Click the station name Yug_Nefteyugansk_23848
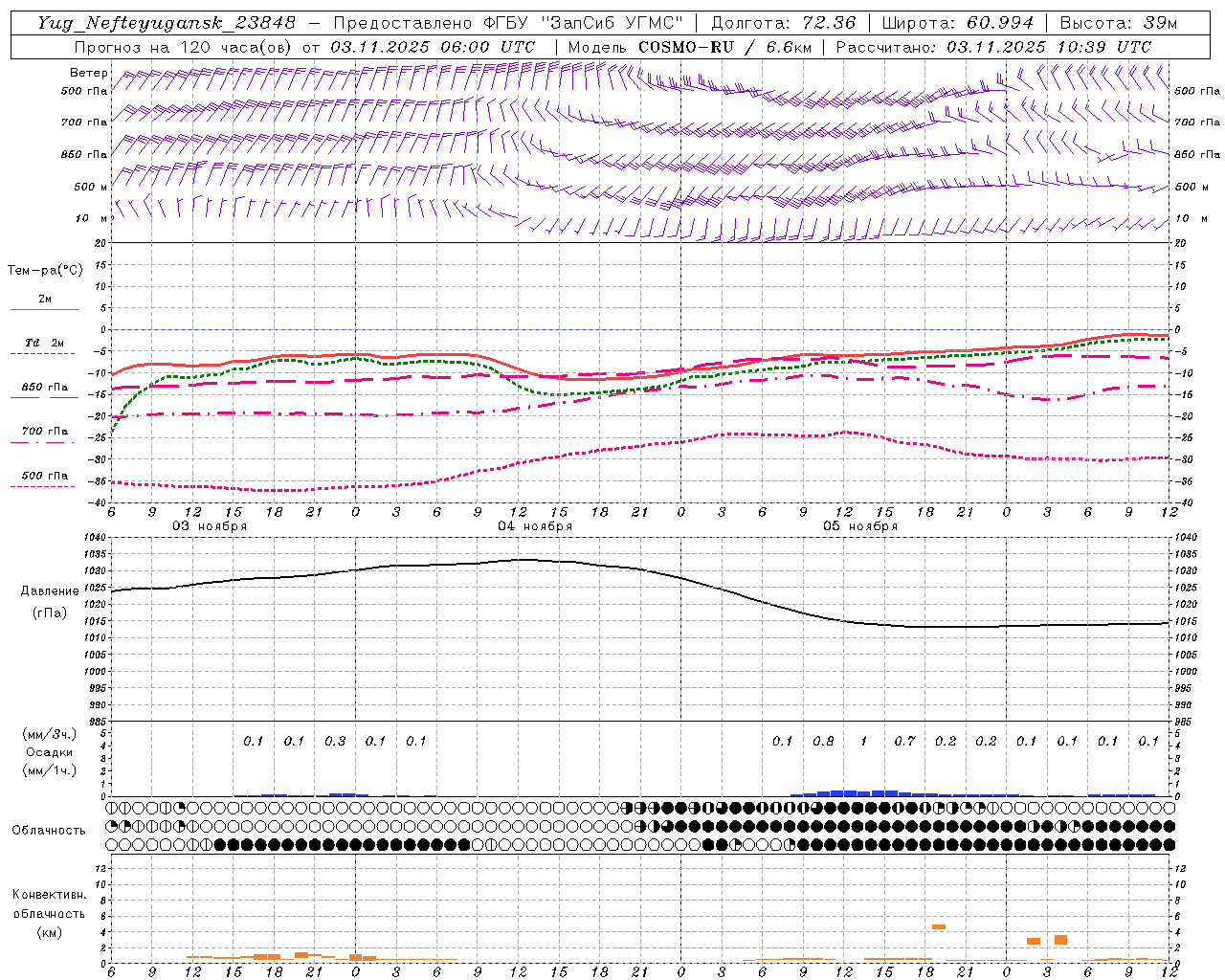Image resolution: width=1225 pixels, height=980 pixels. [167, 23]
